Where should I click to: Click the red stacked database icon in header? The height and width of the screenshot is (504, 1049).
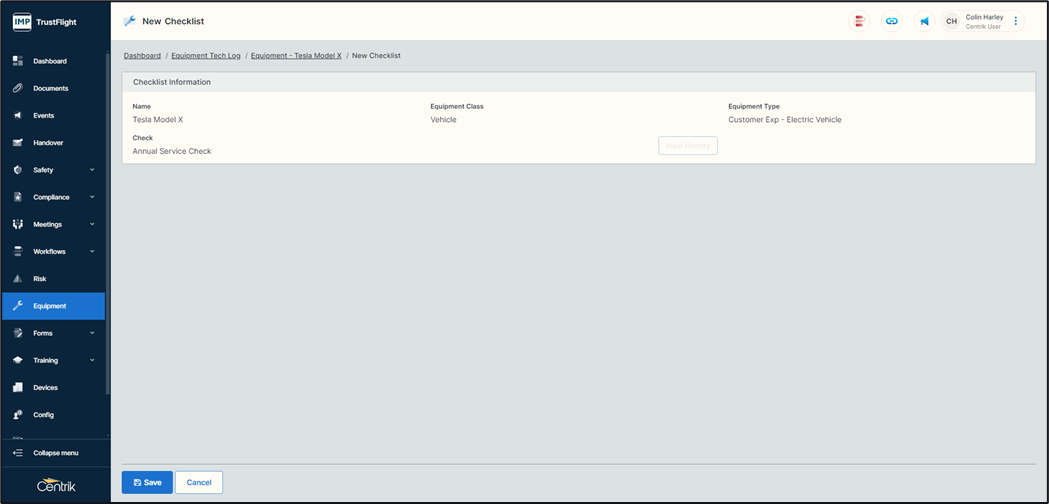click(x=859, y=21)
